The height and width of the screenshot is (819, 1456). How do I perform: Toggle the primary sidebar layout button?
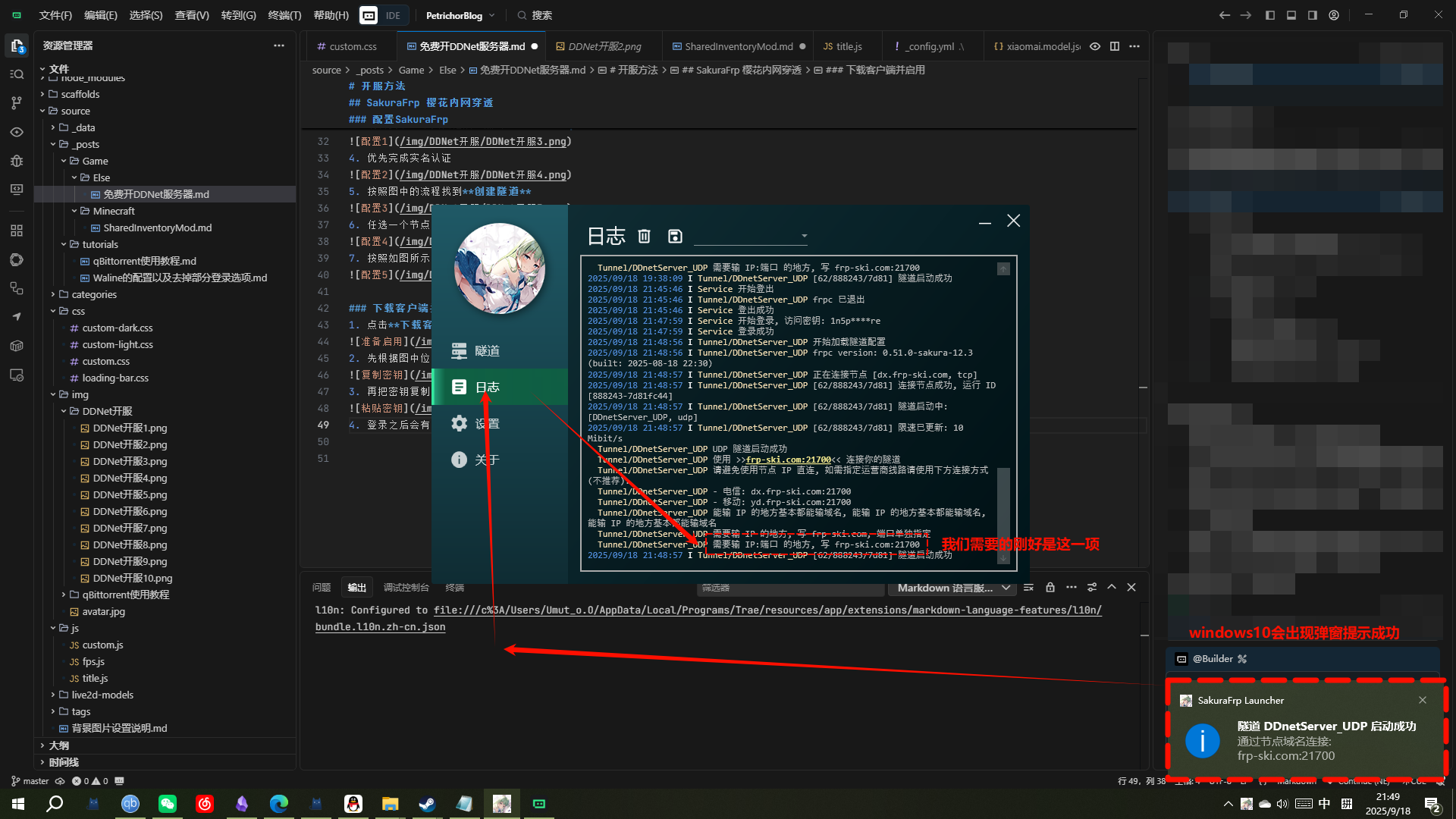[1270, 15]
